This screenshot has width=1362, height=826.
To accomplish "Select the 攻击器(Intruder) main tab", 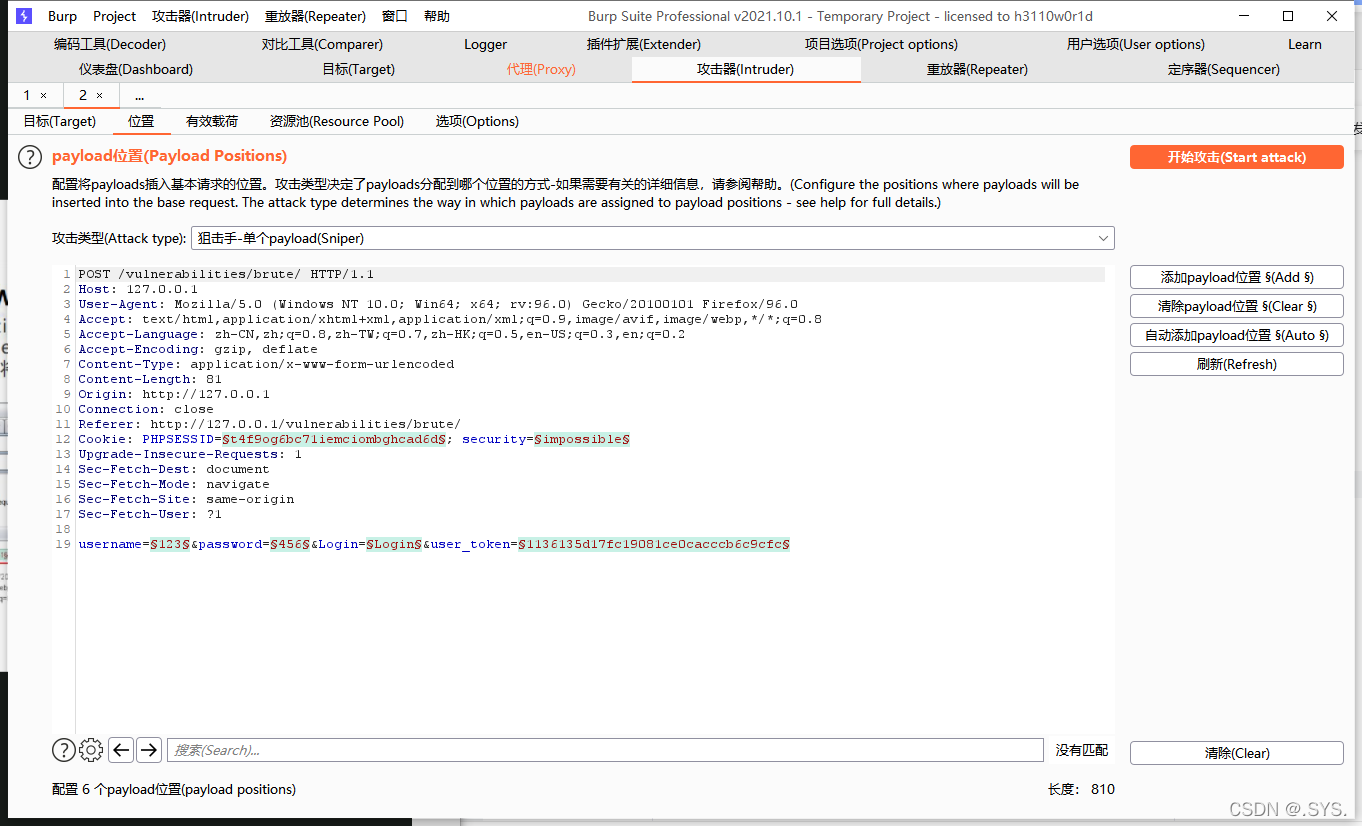I will (746, 69).
